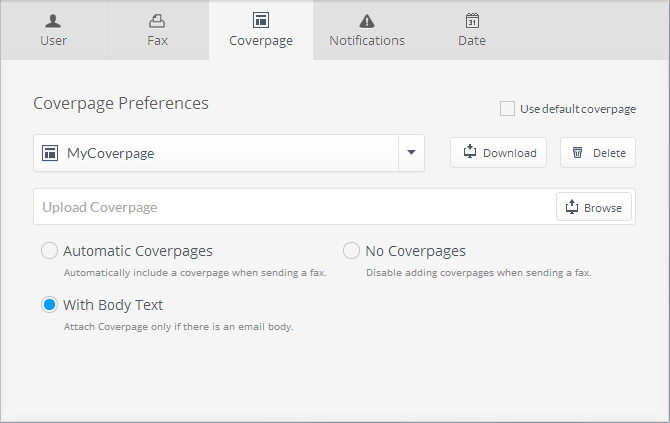This screenshot has height=423, width=670.
Task: Click the Date calendar icon
Action: 472,20
